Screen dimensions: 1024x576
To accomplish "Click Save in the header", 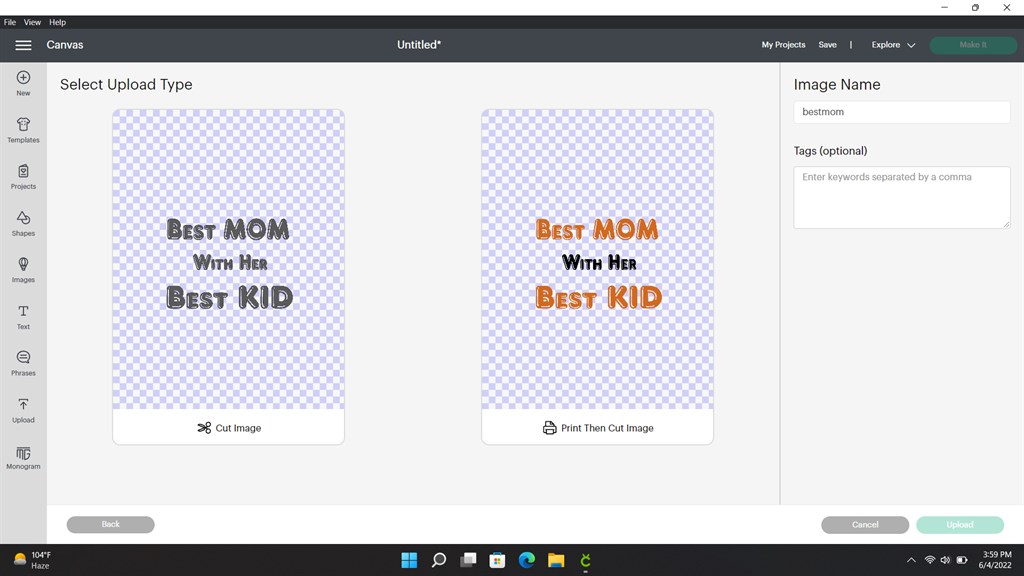I will [x=827, y=45].
